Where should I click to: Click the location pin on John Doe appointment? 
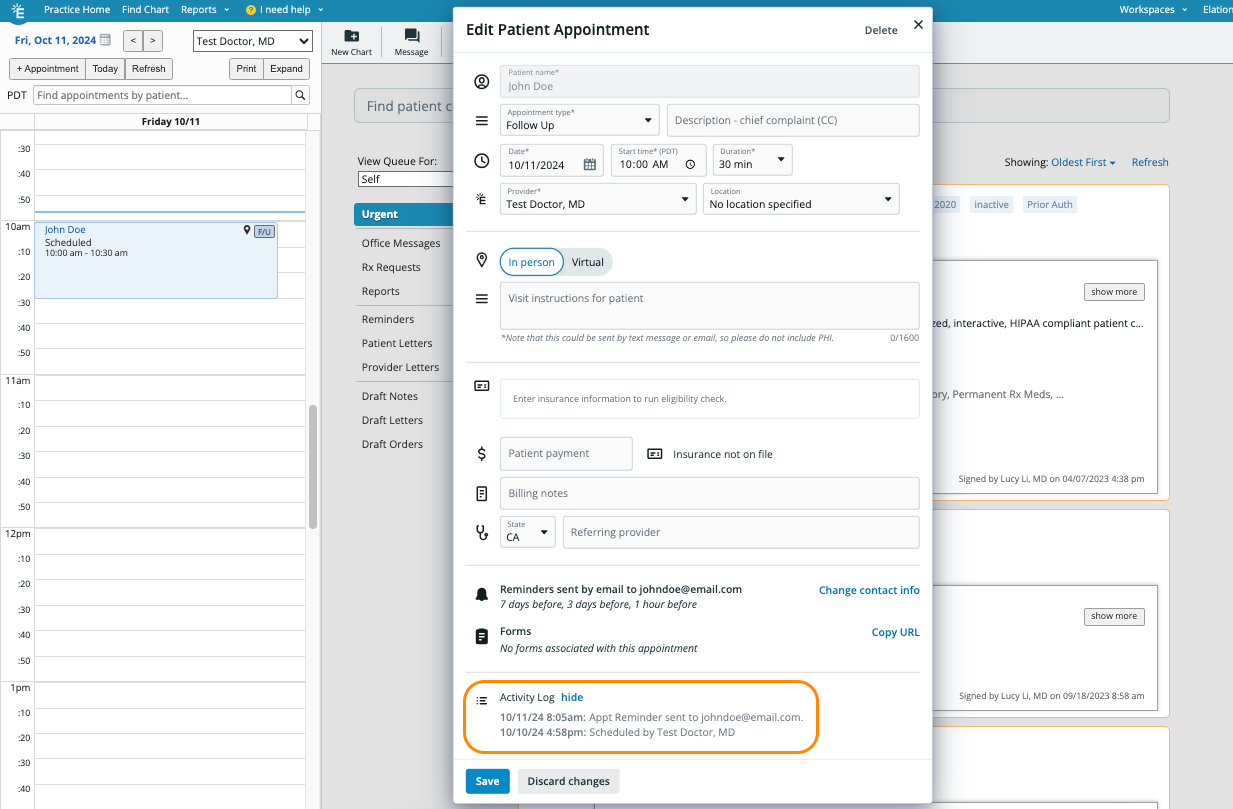(x=247, y=230)
